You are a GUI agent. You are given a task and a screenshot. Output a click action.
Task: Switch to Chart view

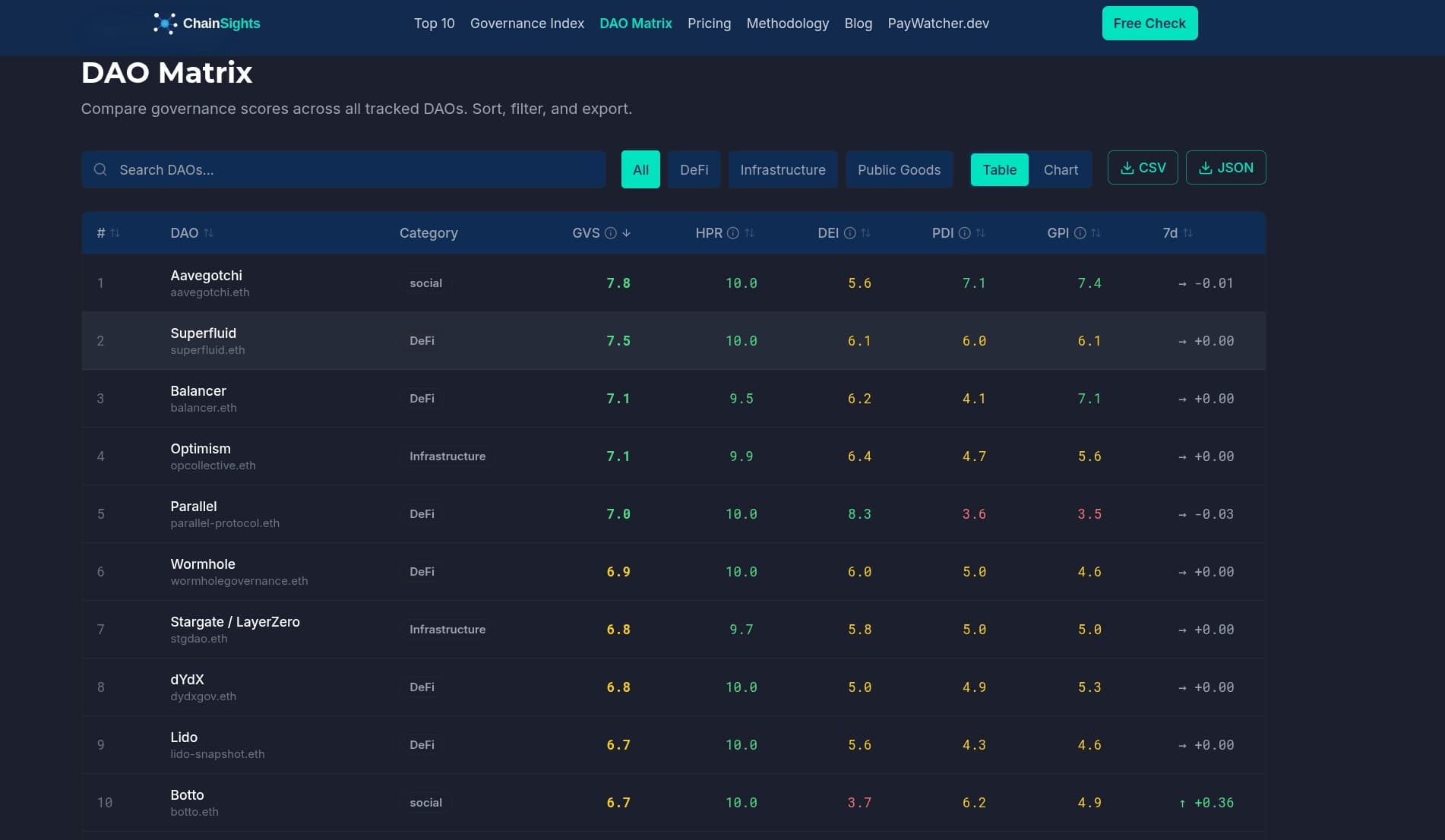(1060, 170)
